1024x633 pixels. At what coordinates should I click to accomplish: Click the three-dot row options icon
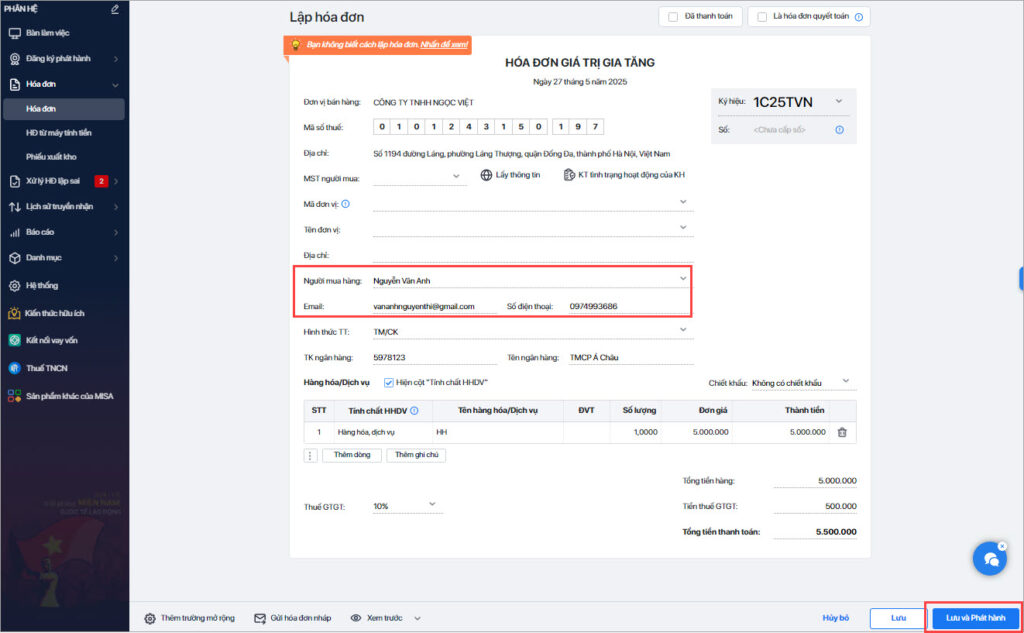(310, 455)
